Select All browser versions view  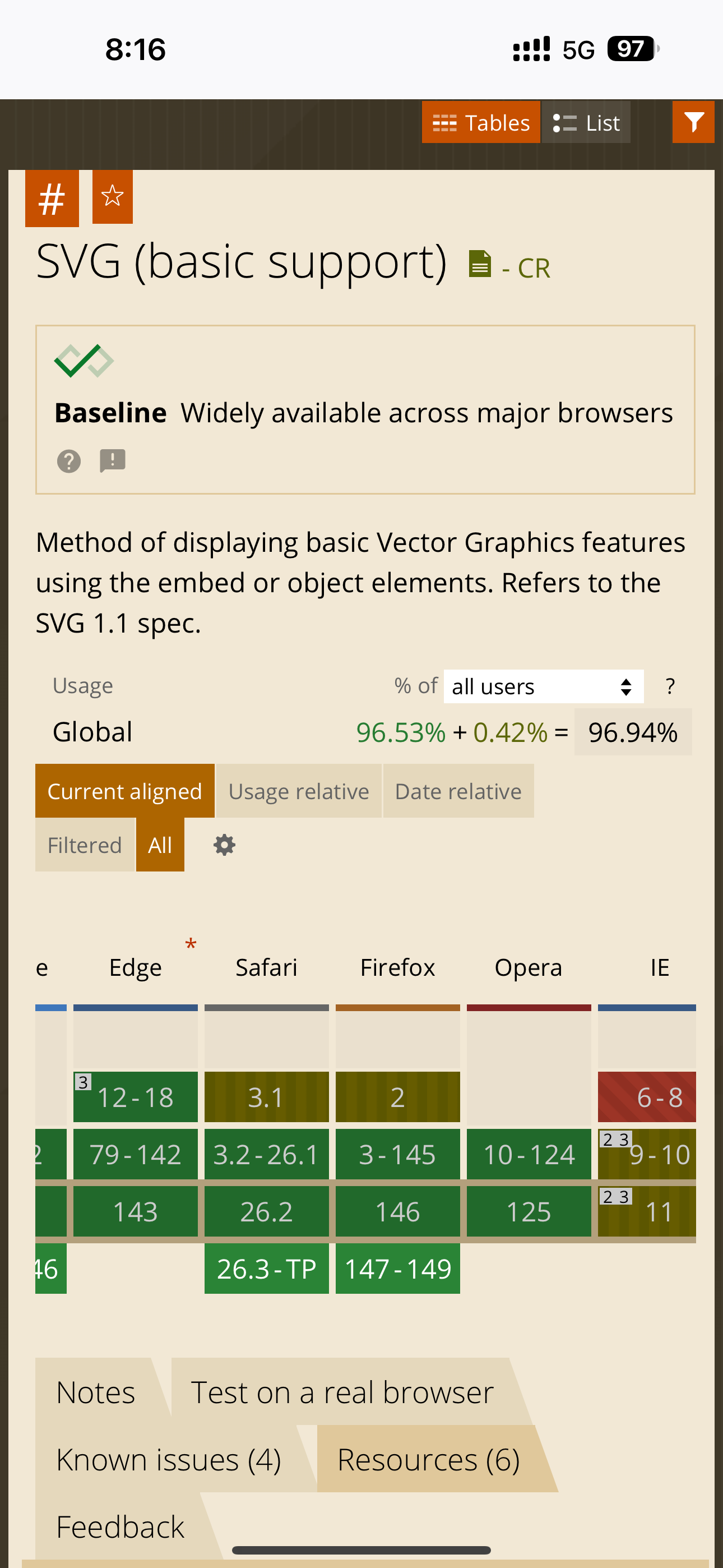(x=160, y=845)
